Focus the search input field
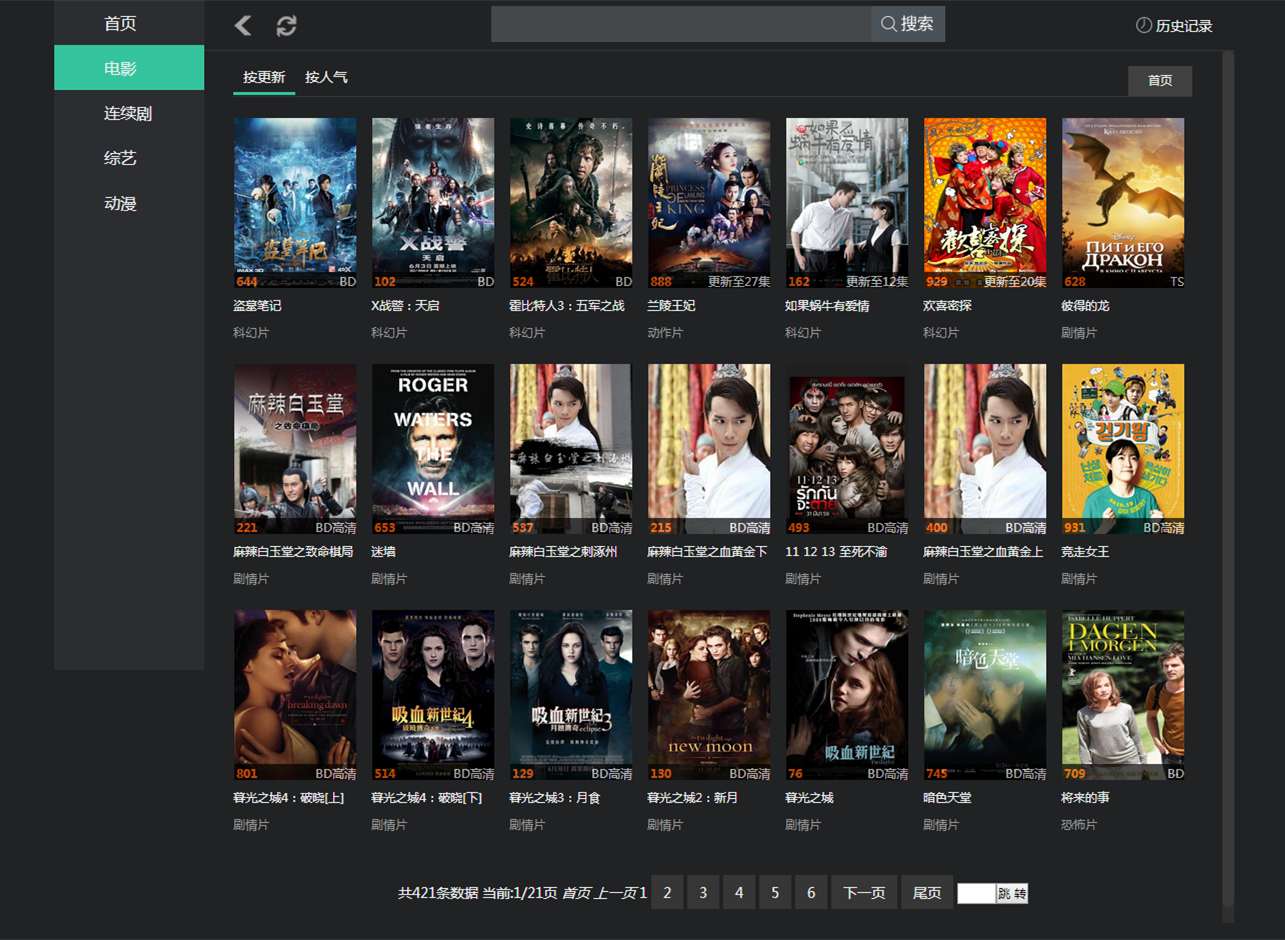The image size is (1285, 940). pyautogui.click(x=681, y=24)
